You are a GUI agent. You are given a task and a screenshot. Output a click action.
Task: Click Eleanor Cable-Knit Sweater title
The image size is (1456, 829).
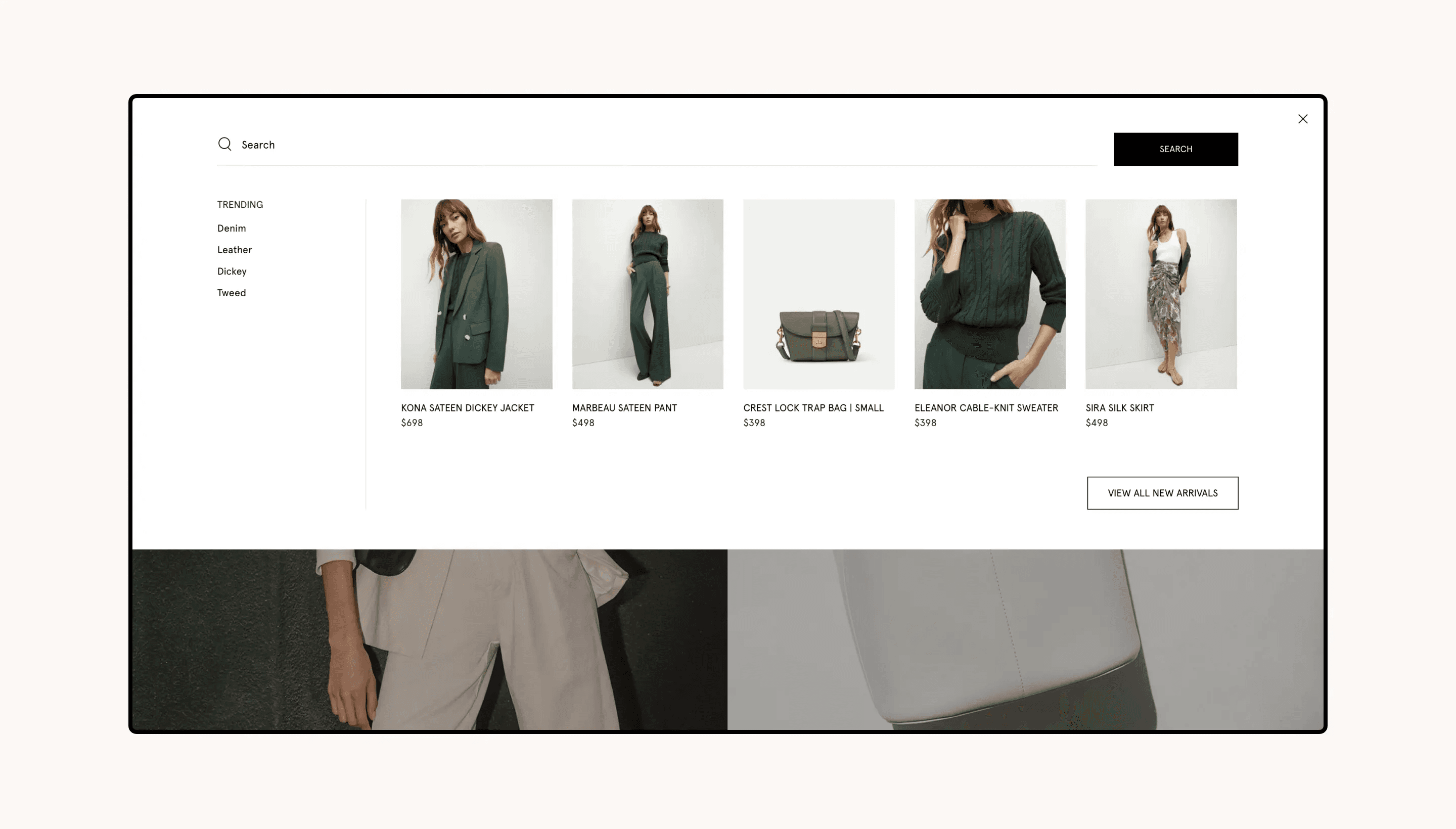point(986,407)
